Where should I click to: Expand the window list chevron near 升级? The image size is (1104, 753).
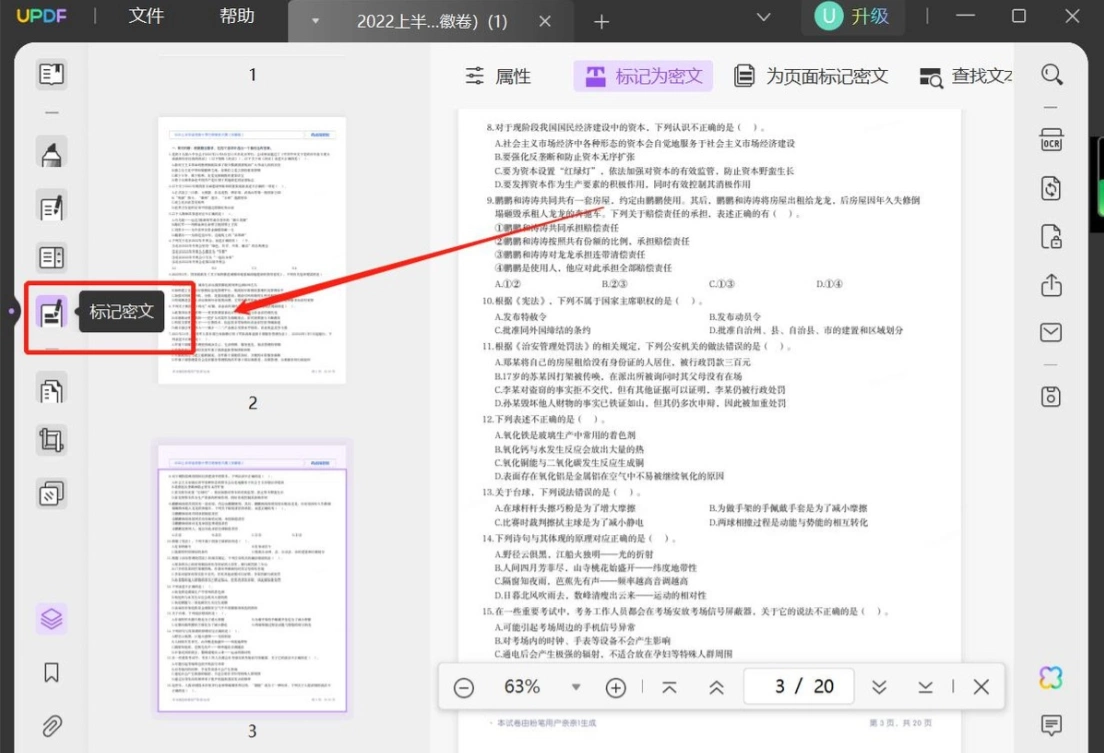[763, 17]
